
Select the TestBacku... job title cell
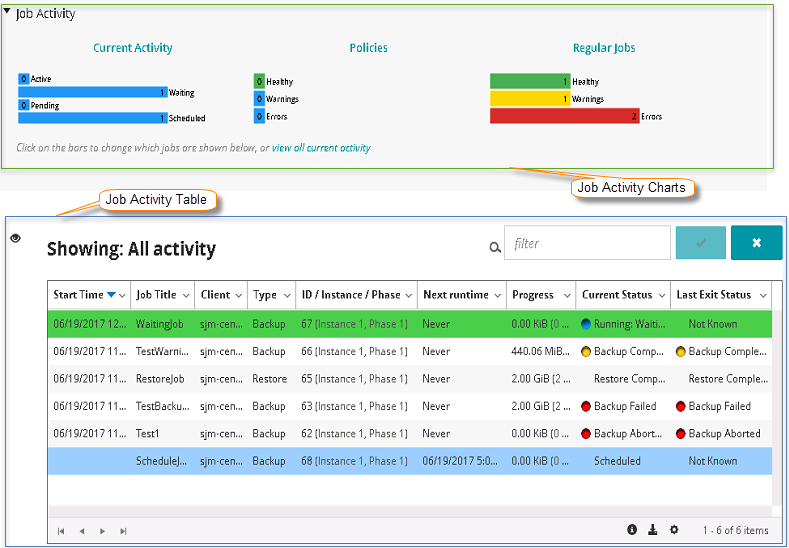tap(163, 406)
